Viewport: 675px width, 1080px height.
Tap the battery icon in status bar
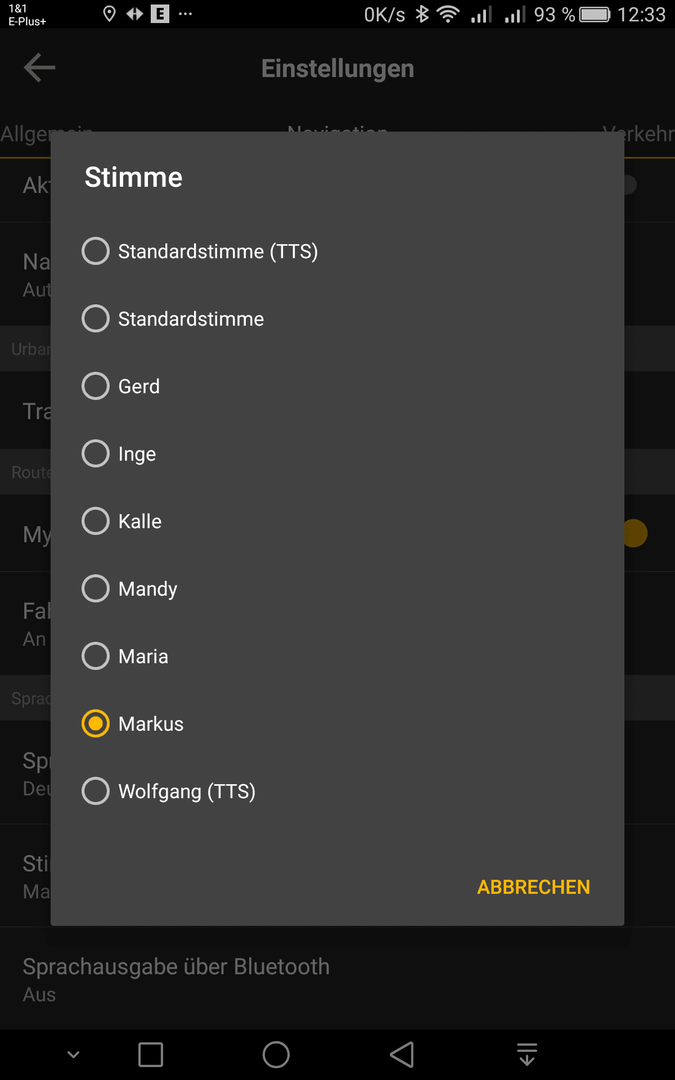coord(594,14)
